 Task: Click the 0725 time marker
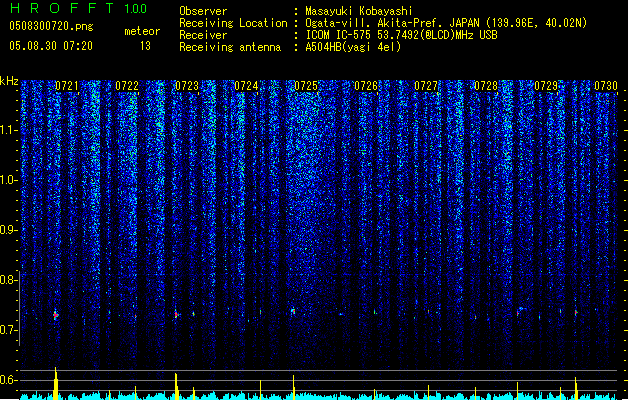tap(306, 86)
